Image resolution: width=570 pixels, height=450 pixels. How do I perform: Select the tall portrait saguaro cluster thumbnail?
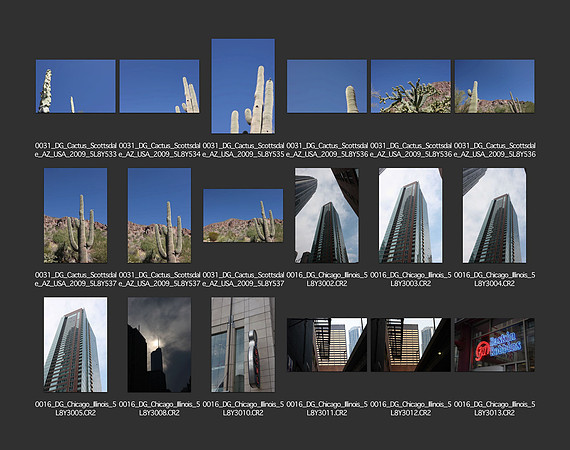pyautogui.click(x=243, y=86)
